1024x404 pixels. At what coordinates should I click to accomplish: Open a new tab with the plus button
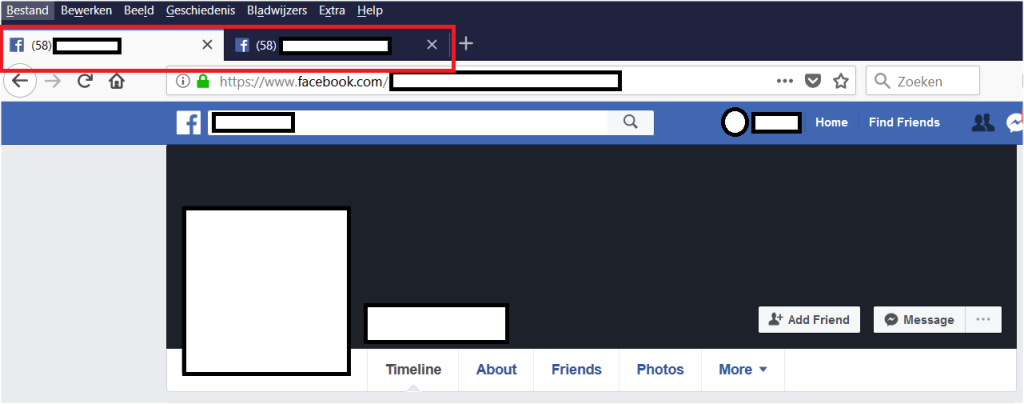click(466, 44)
